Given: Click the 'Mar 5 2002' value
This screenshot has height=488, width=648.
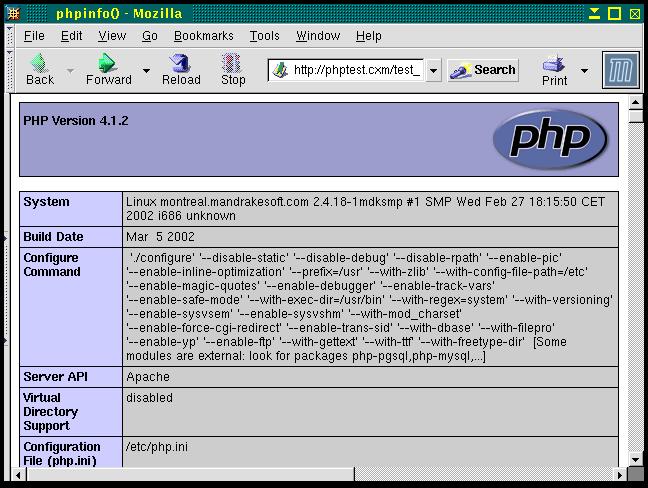Looking at the screenshot, I should tap(160, 237).
